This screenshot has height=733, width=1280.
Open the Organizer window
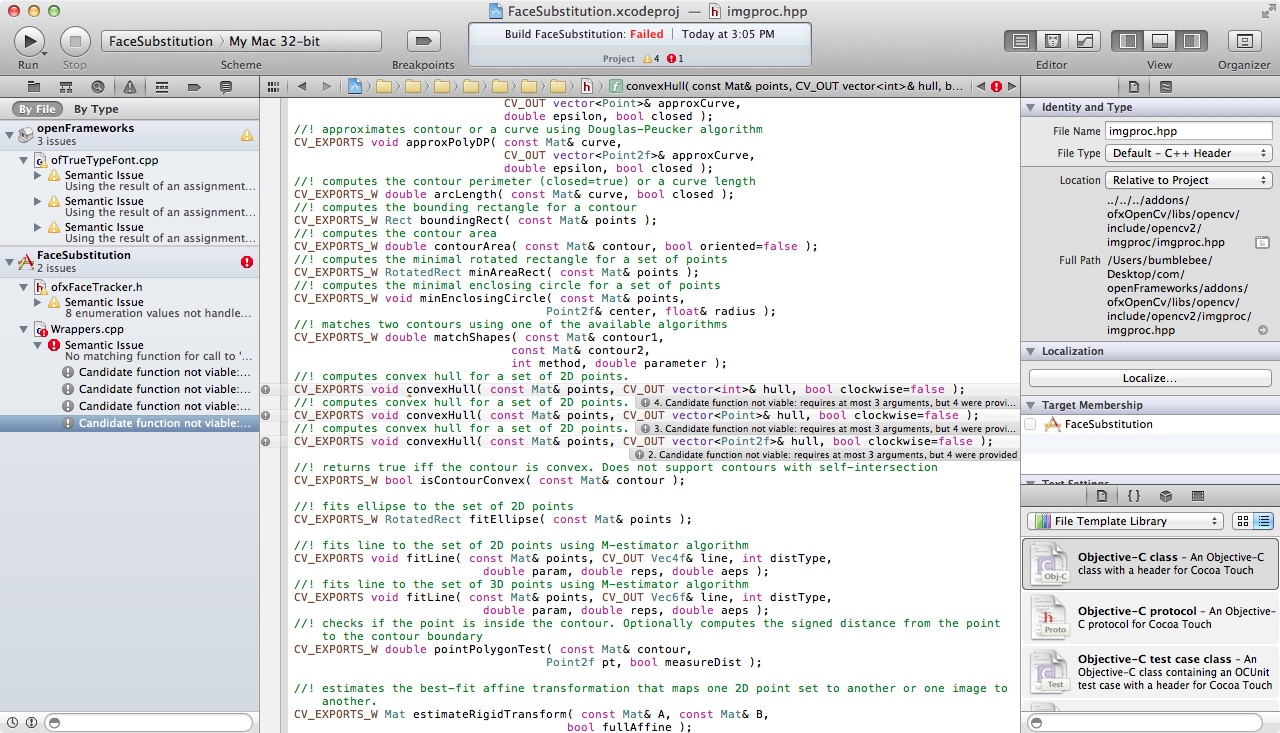(1244, 41)
